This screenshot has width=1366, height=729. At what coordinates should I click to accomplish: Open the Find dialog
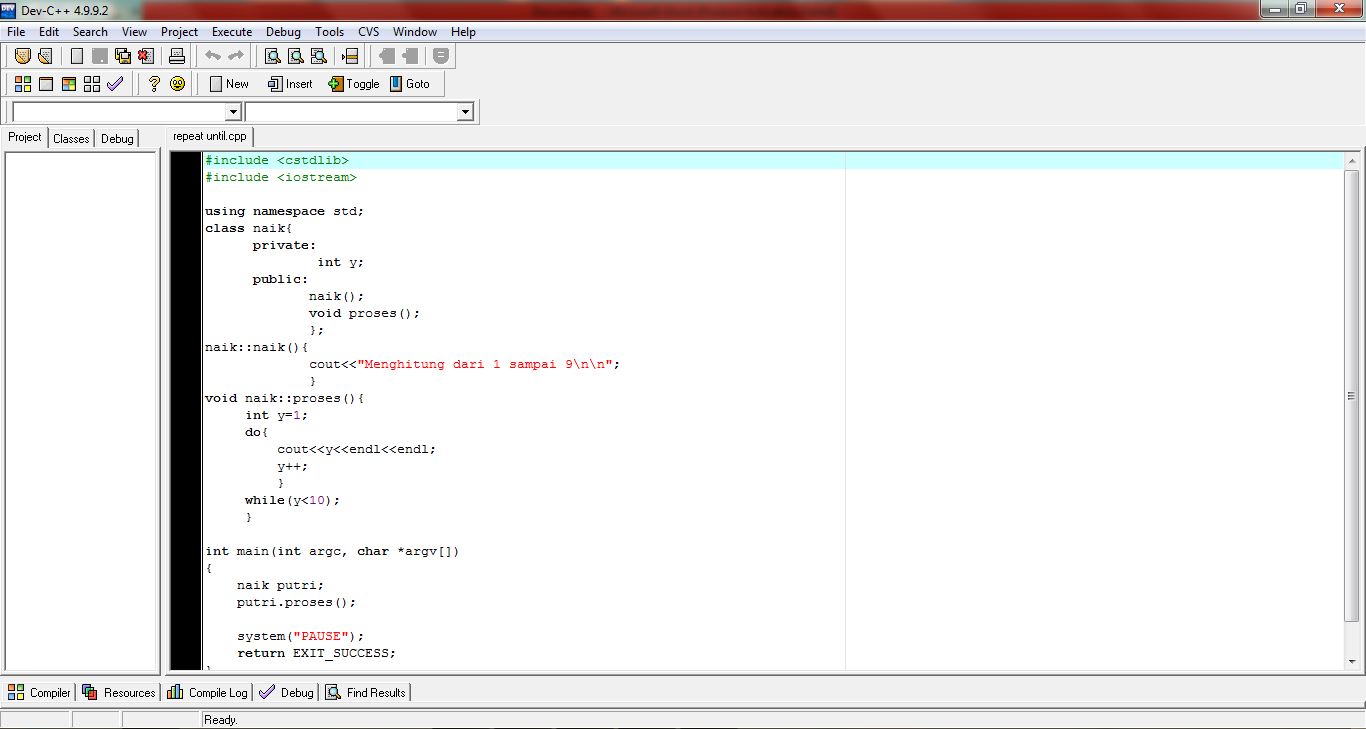(272, 55)
